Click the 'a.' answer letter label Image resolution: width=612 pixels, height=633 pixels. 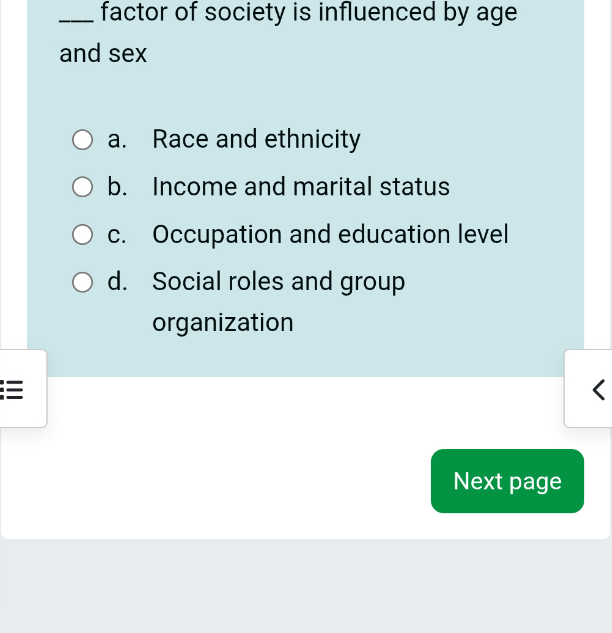[x=117, y=139]
